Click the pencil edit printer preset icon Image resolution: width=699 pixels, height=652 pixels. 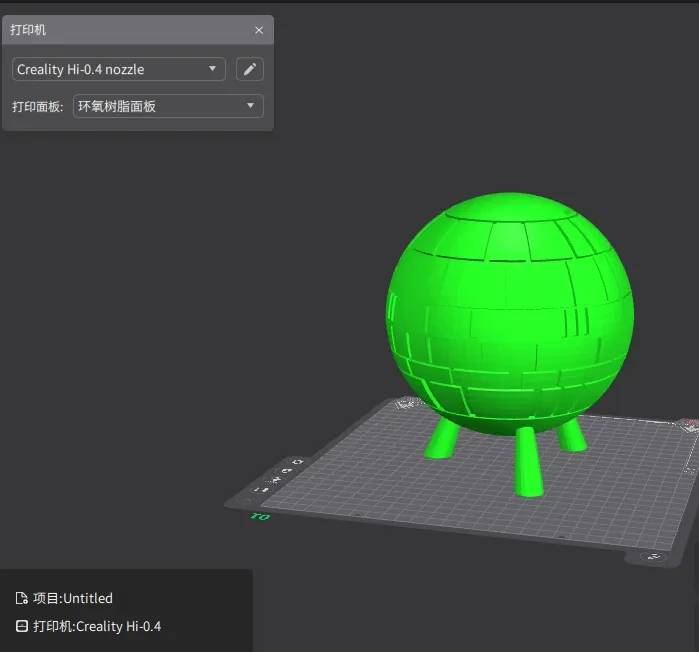pyautogui.click(x=250, y=69)
